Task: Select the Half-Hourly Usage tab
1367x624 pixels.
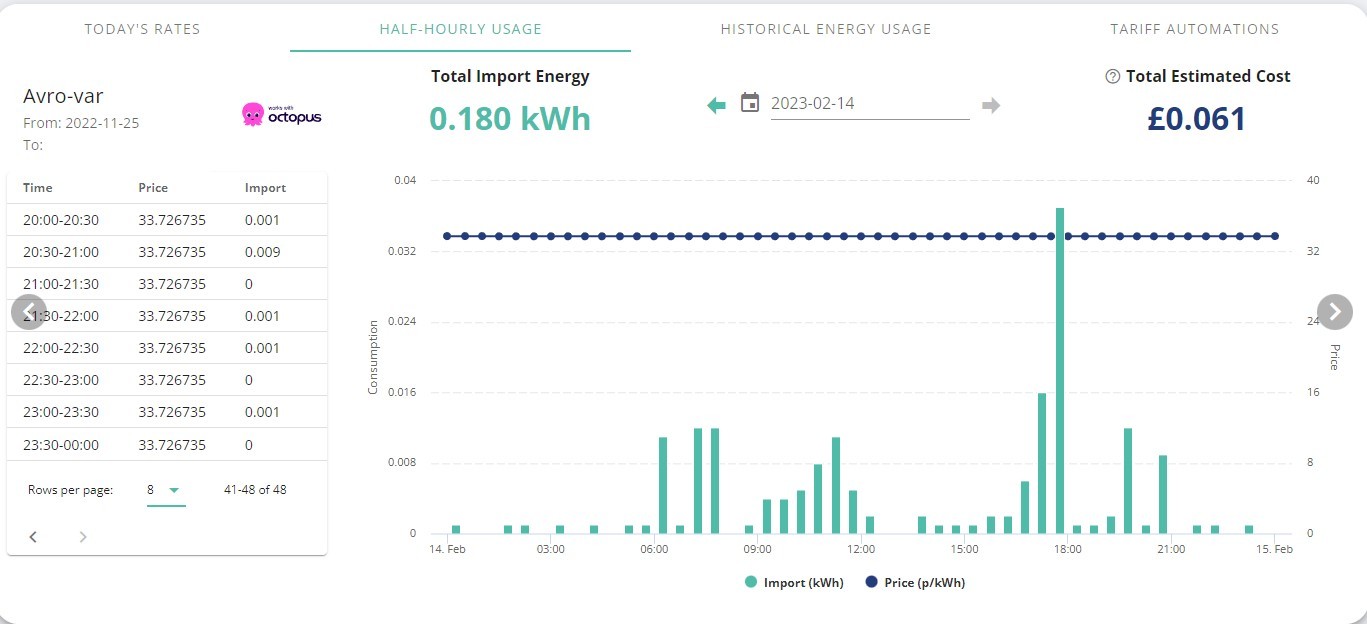Action: (460, 29)
